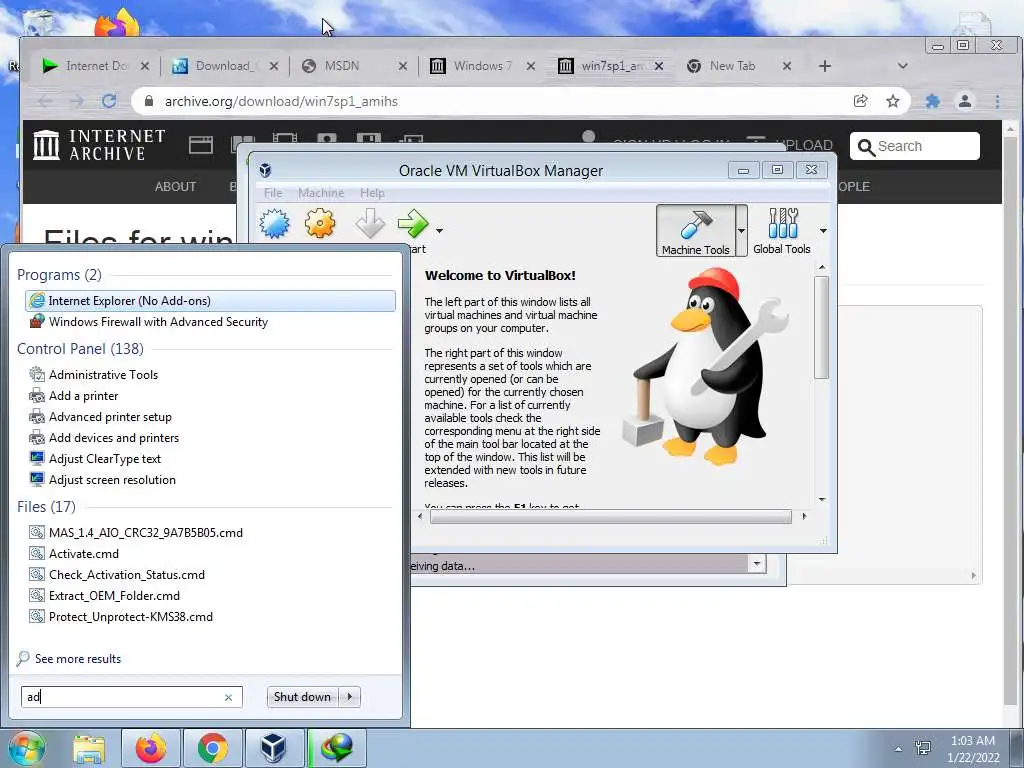Open Chrome tab search chevron

(x=903, y=66)
